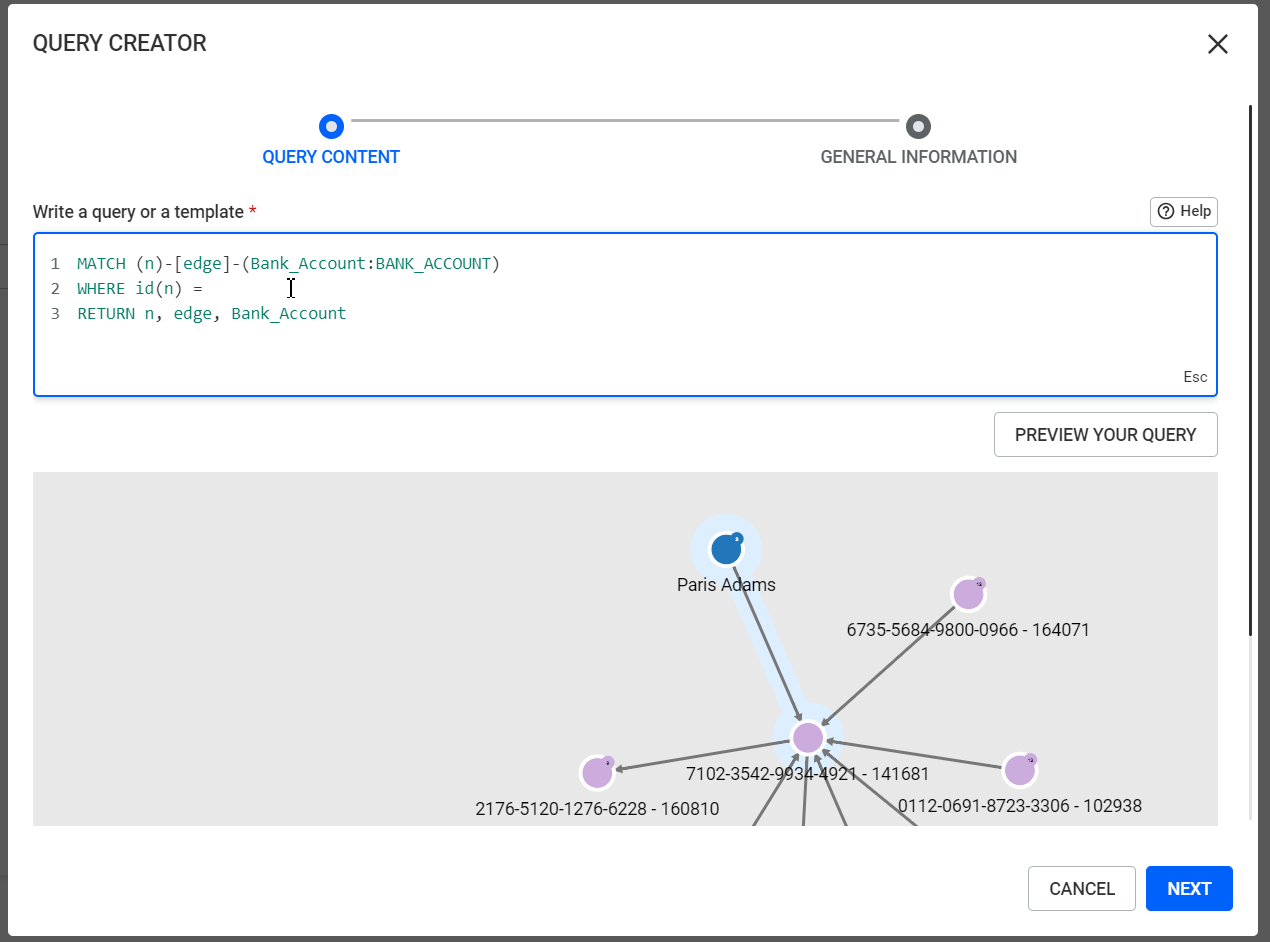Click the 2176-5120-1276-6228 account node
The height and width of the screenshot is (942, 1270).
click(597, 772)
